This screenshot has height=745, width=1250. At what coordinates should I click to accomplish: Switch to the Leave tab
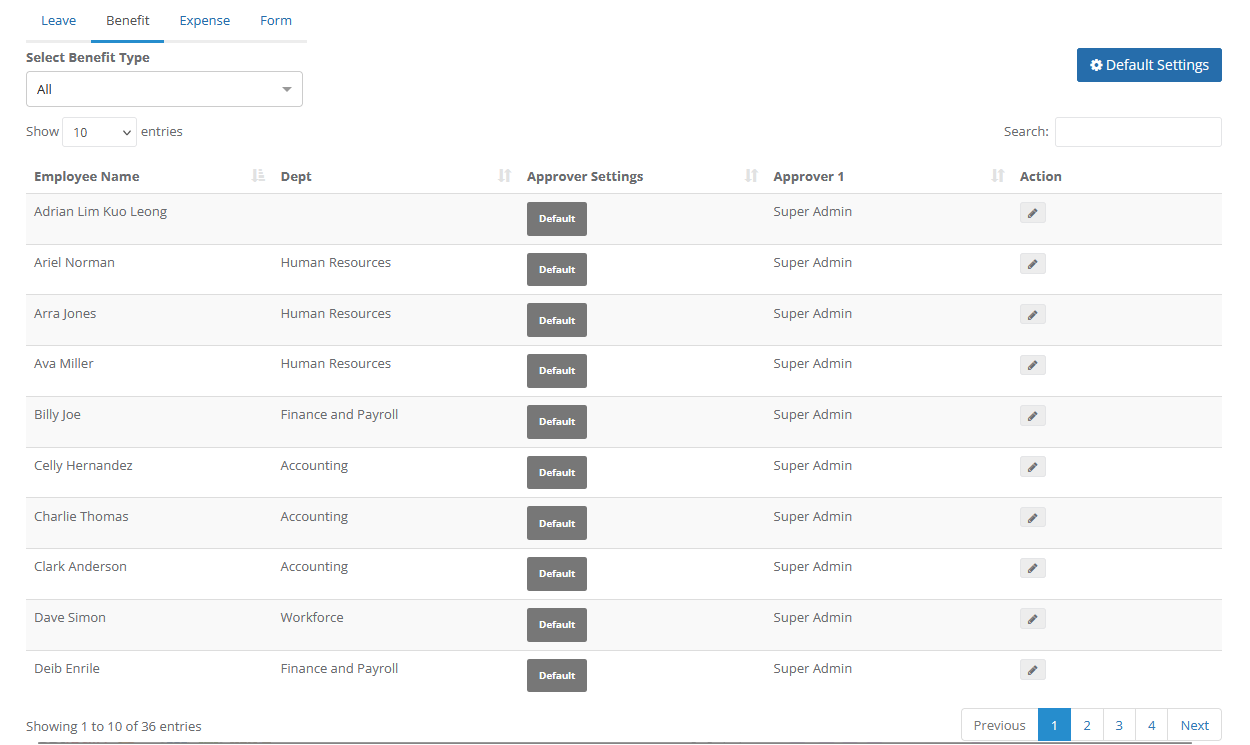[x=58, y=20]
